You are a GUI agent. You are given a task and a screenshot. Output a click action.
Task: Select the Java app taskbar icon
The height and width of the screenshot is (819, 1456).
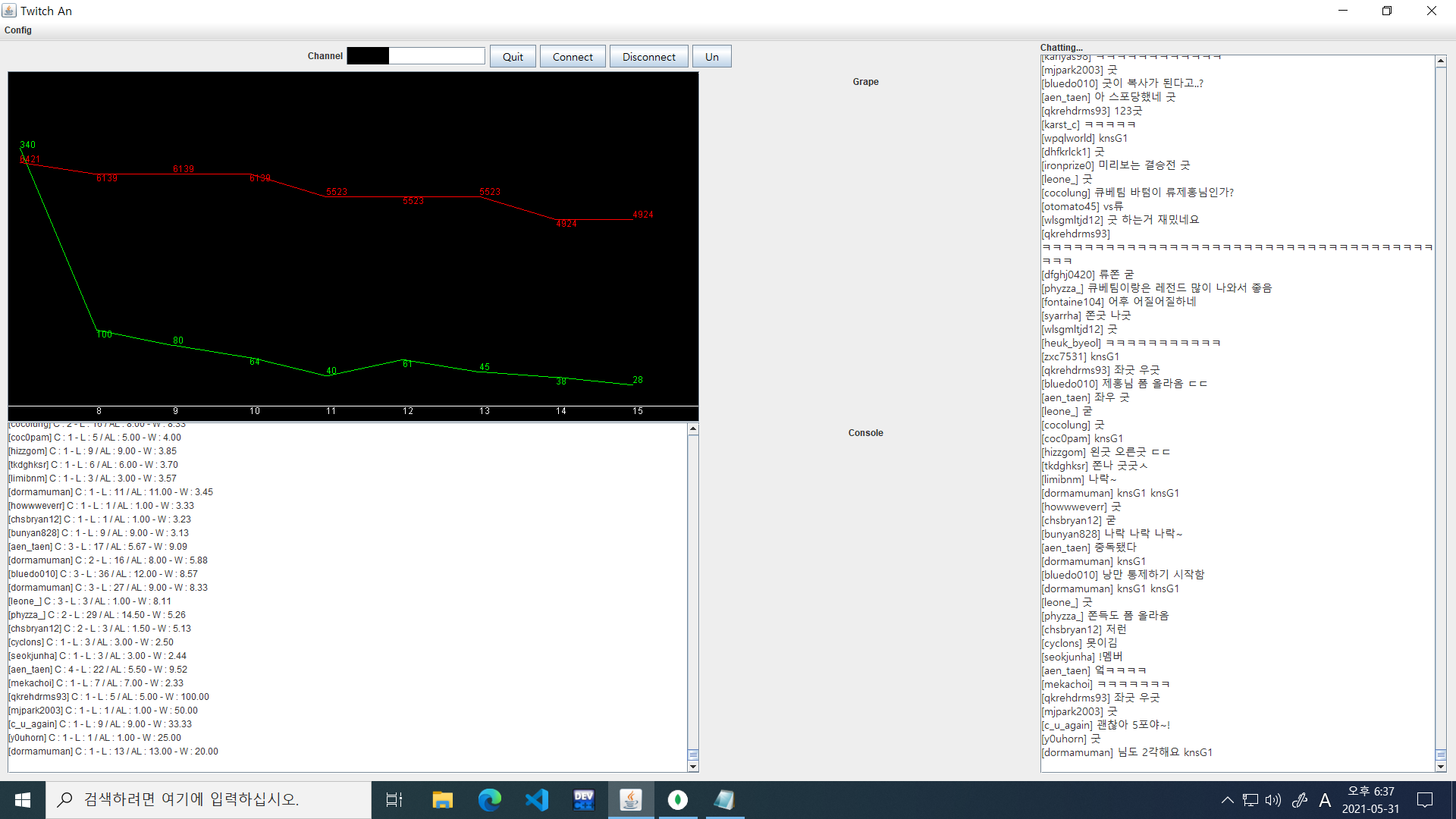tap(631, 800)
